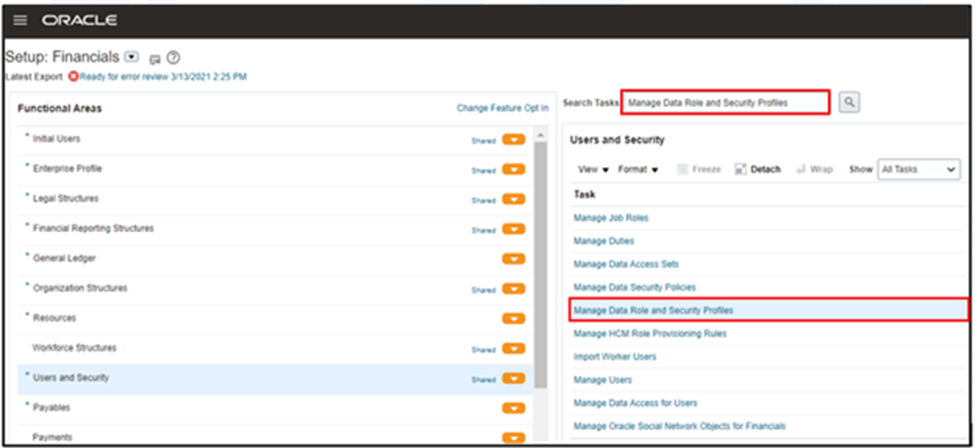
Task: Open the hamburger navigation menu
Action: [x=20, y=21]
